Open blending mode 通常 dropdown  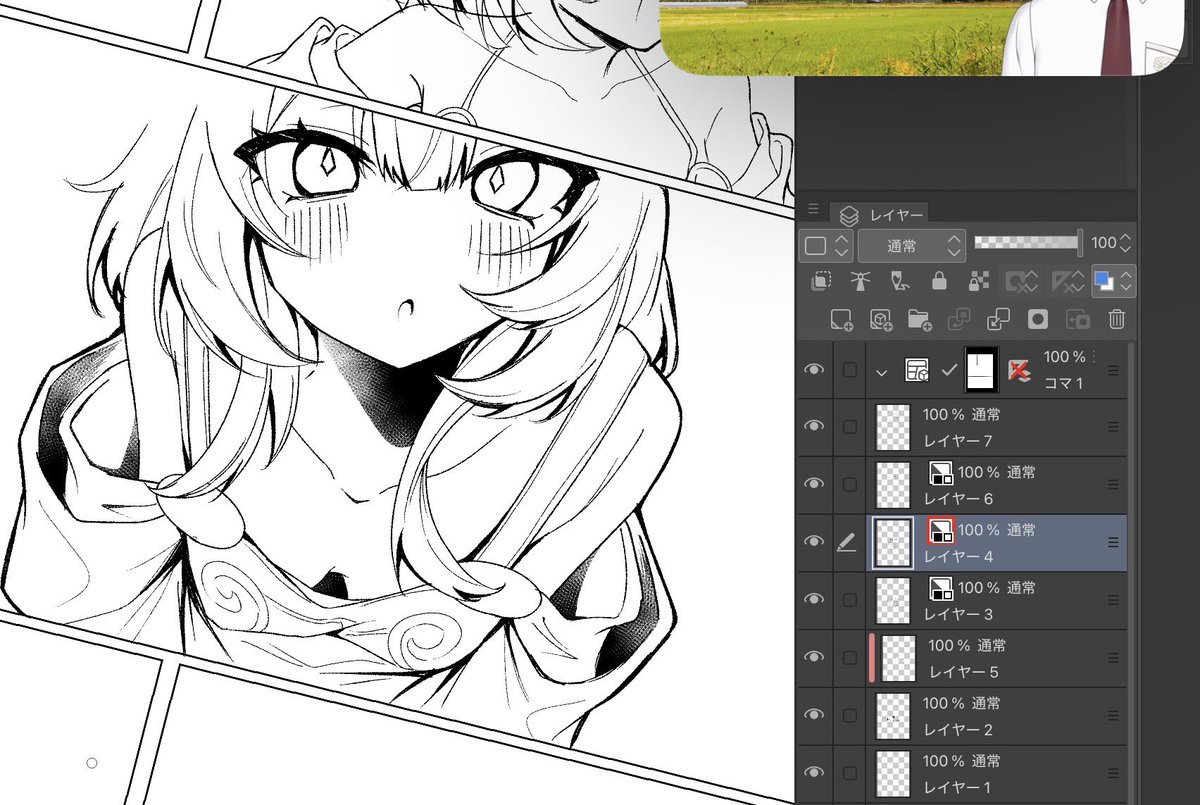click(912, 245)
